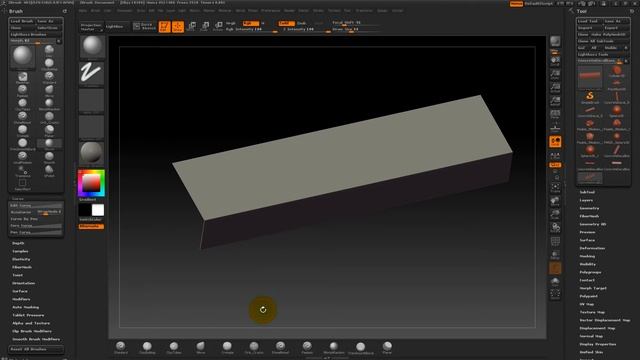This screenshot has height=360, width=640.
Task: Click Reset All Brushes button
Action: pyautogui.click(x=36, y=349)
